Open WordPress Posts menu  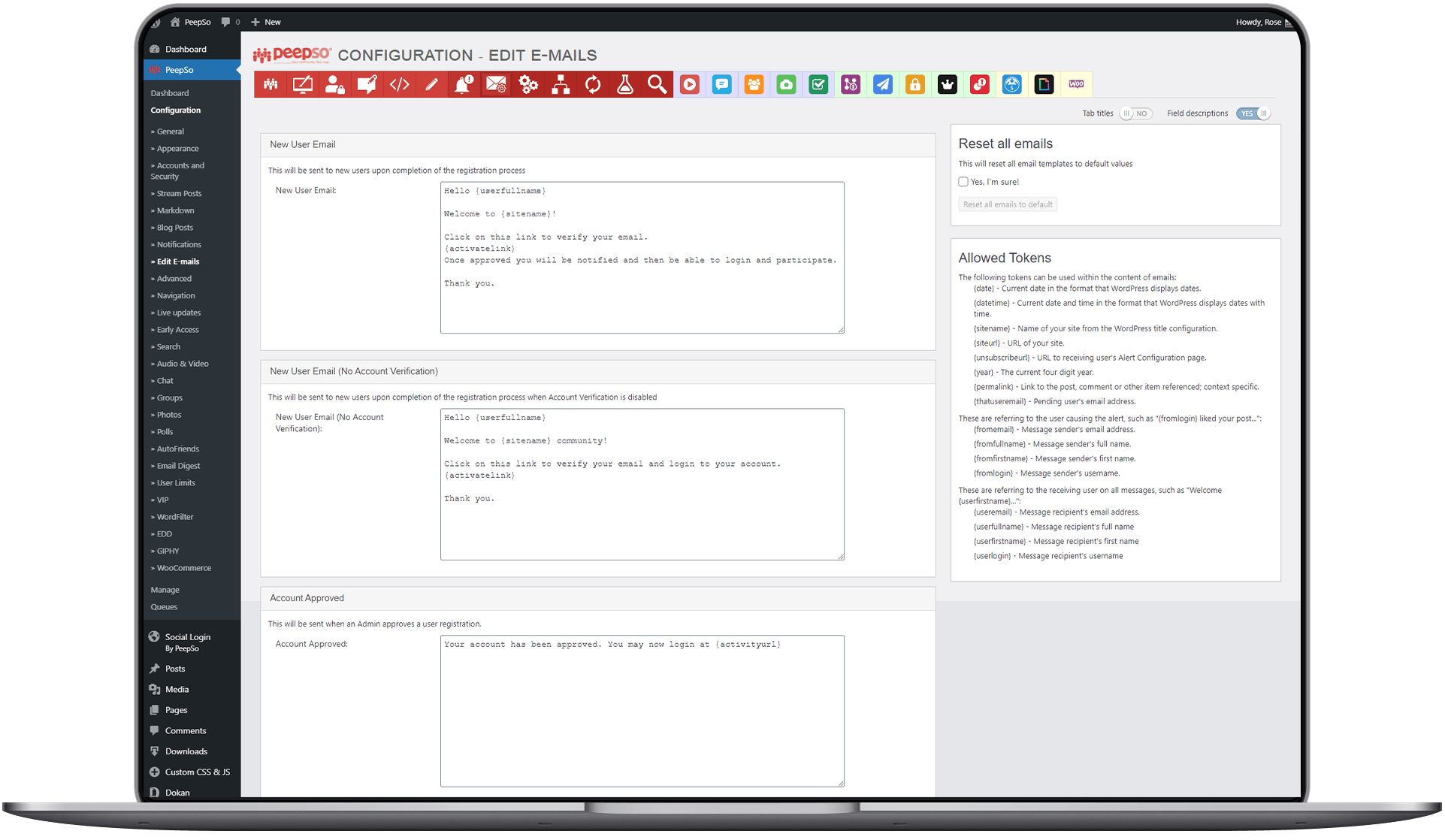(174, 669)
